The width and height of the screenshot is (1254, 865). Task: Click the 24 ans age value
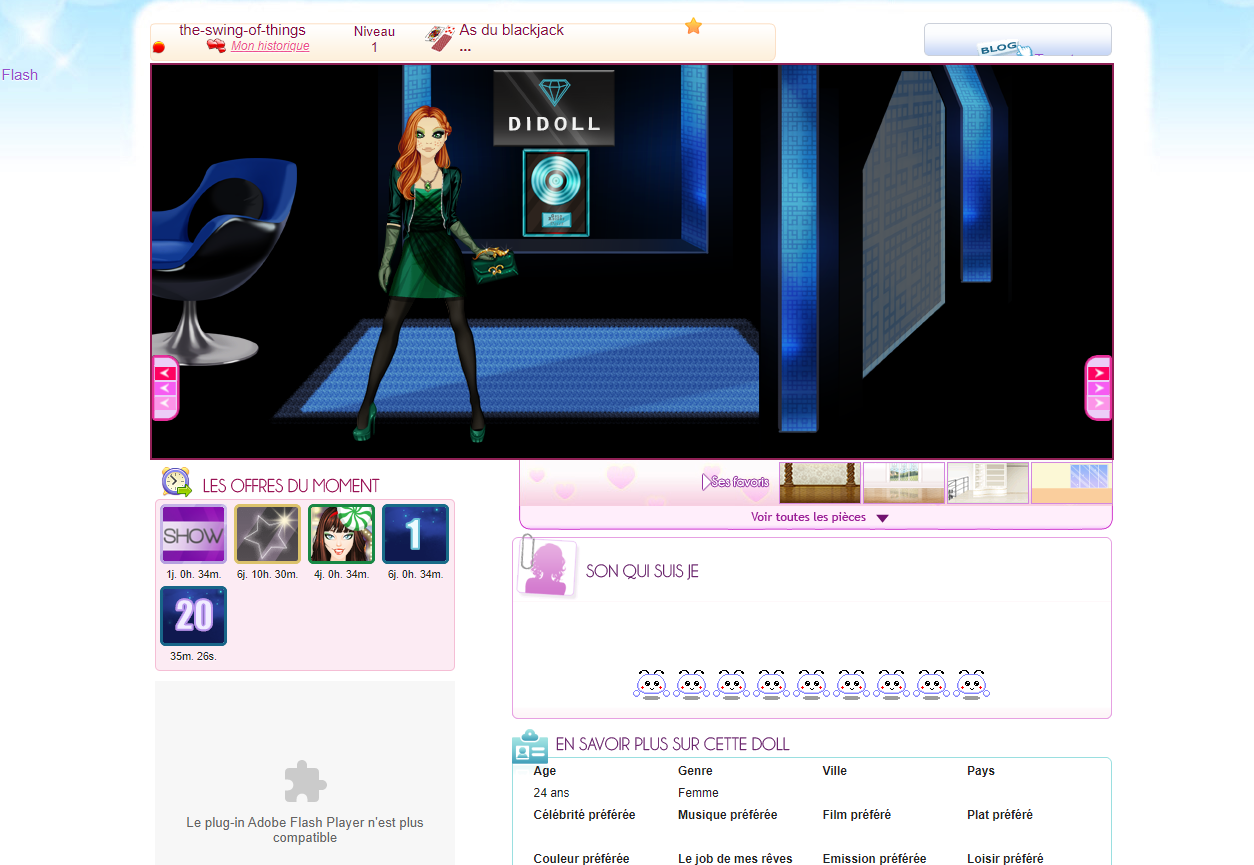point(552,793)
